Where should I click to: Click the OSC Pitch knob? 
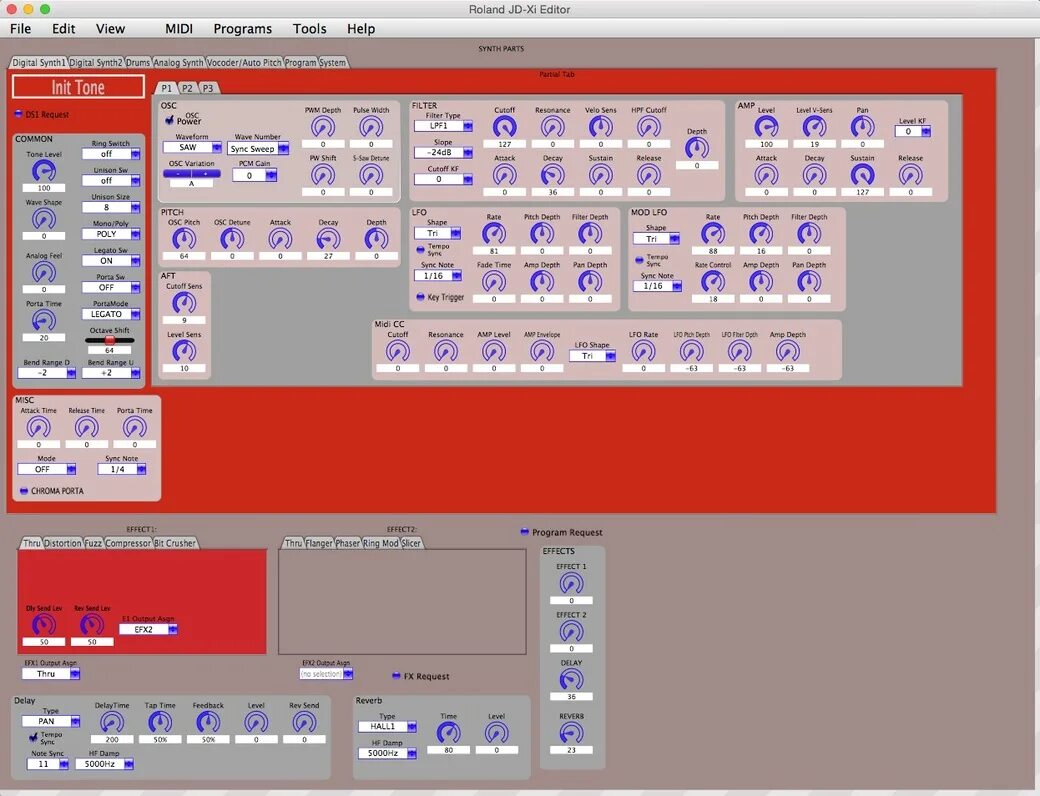(184, 239)
